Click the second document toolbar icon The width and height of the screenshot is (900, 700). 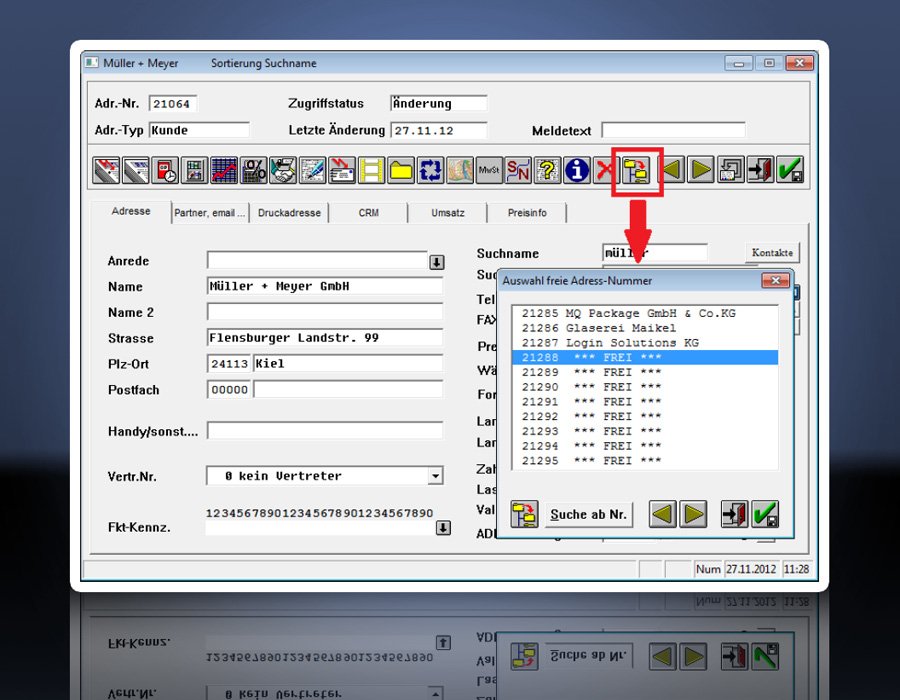[x=135, y=170]
